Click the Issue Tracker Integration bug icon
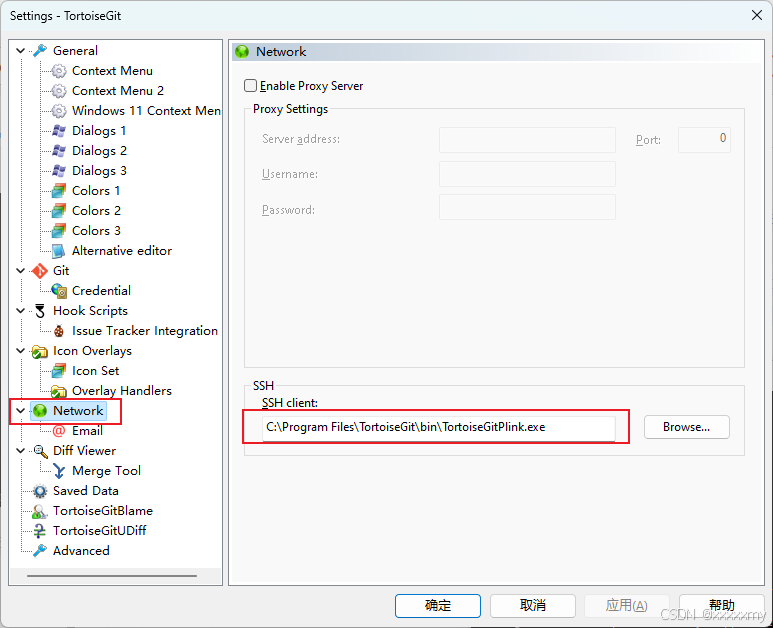The height and width of the screenshot is (628, 773). coord(59,331)
